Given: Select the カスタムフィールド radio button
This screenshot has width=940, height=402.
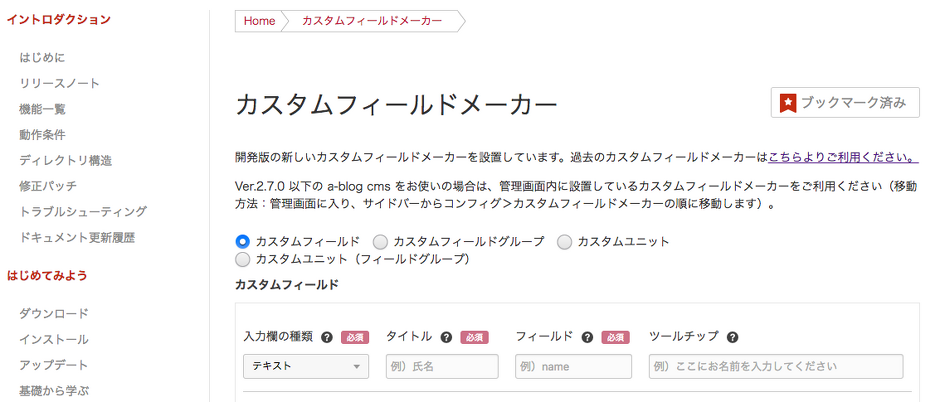Looking at the screenshot, I should [242, 241].
